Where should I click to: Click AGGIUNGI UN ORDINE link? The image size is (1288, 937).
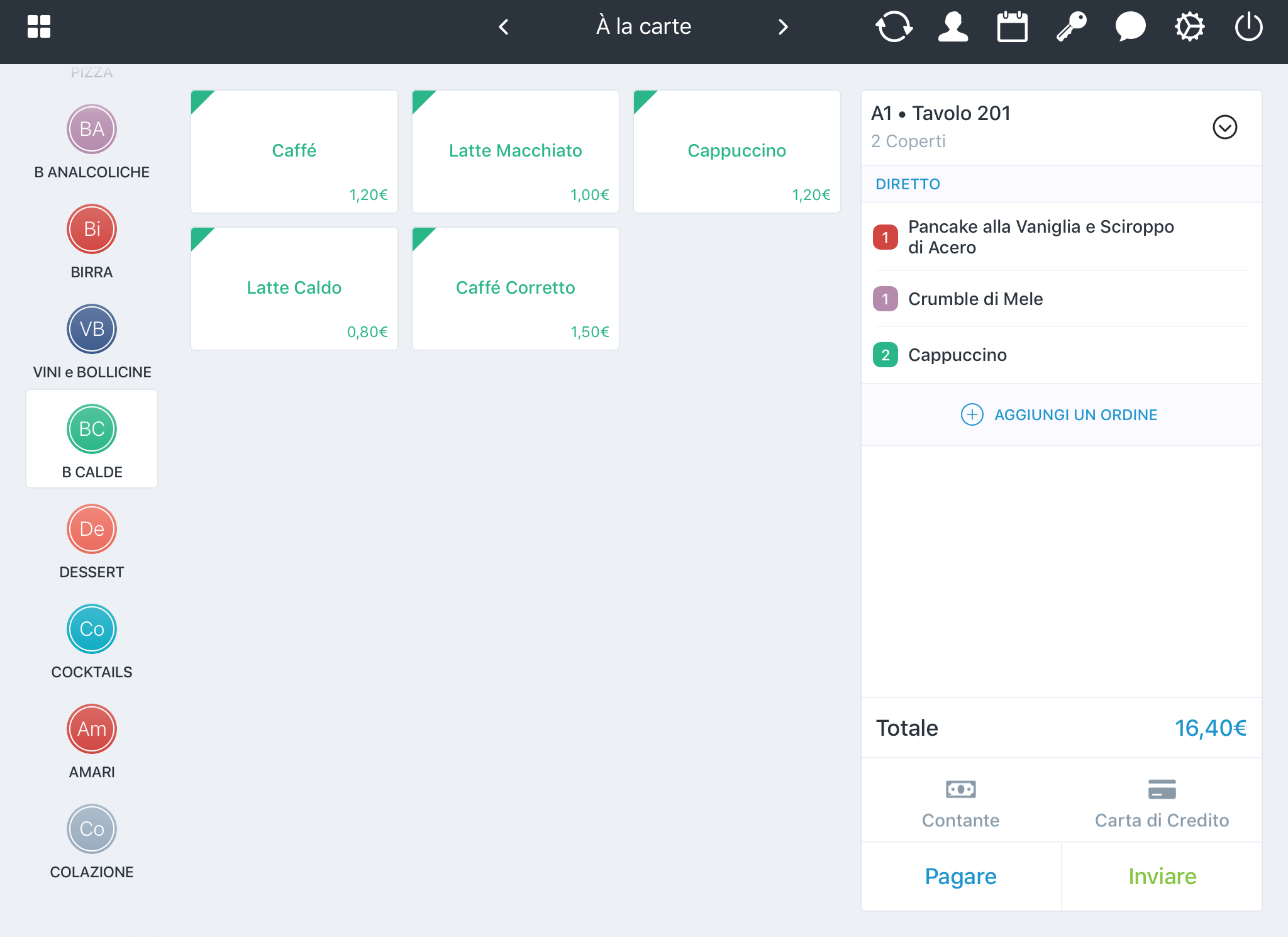pyautogui.click(x=1076, y=415)
